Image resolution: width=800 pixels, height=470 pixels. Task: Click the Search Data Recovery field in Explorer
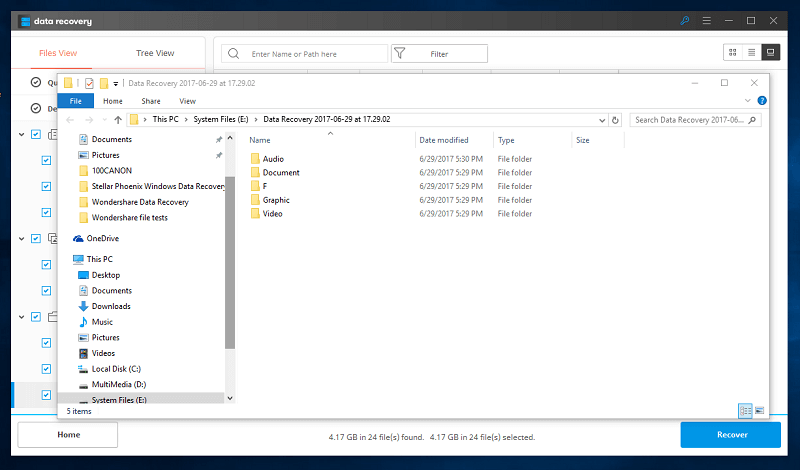pos(695,120)
